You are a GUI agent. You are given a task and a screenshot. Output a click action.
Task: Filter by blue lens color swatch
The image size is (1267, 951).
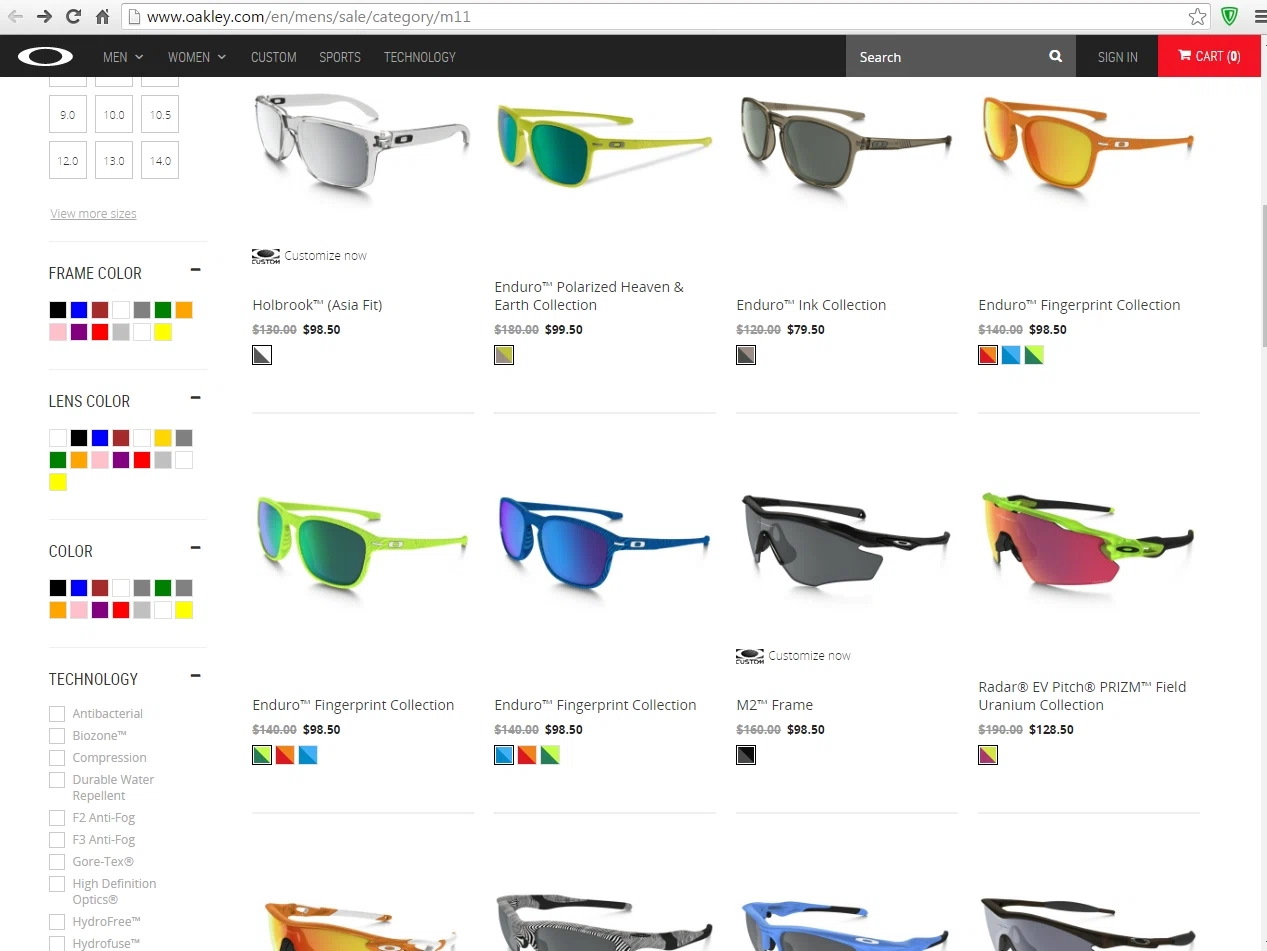tap(100, 438)
